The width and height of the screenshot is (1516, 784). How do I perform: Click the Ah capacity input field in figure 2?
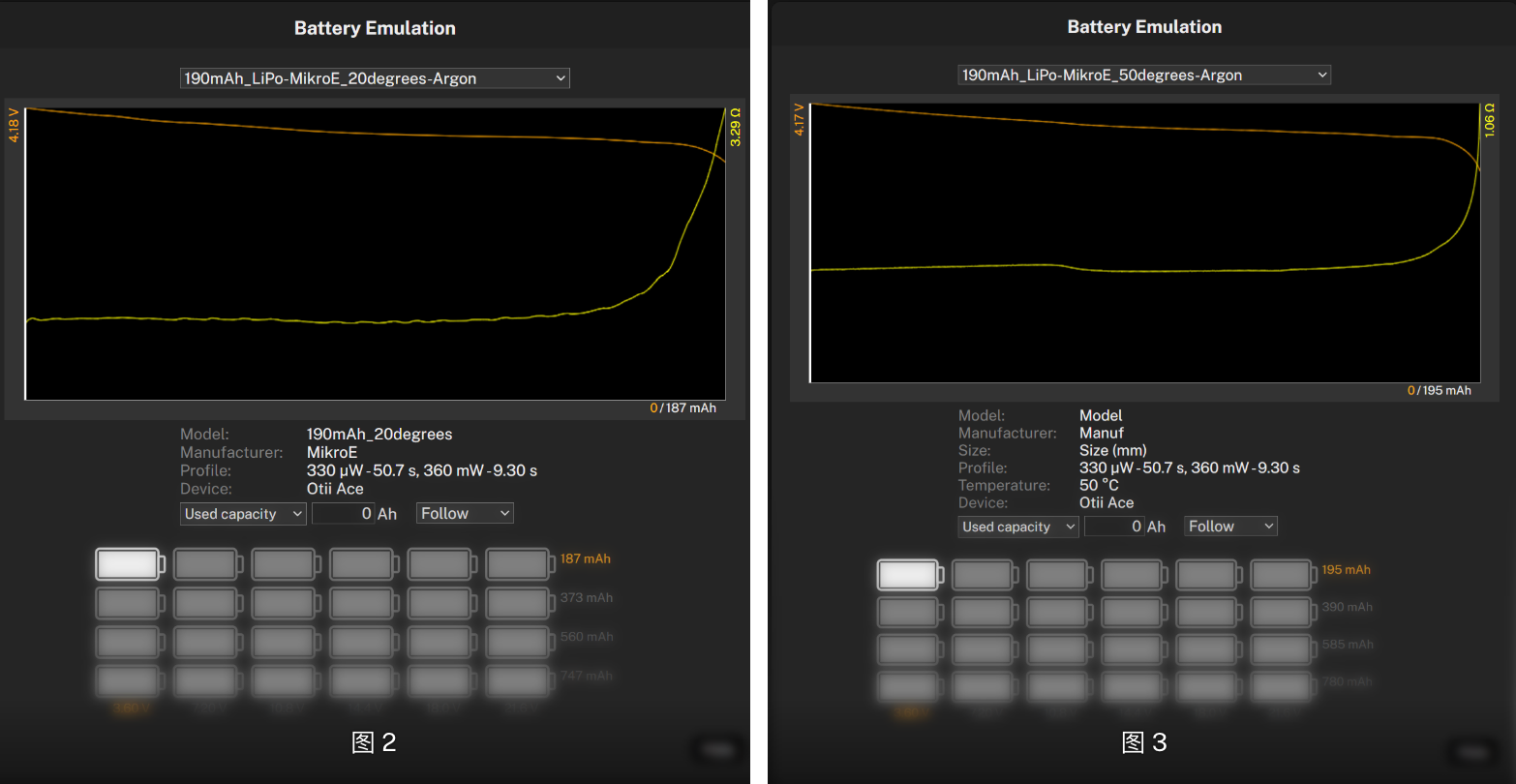(344, 514)
